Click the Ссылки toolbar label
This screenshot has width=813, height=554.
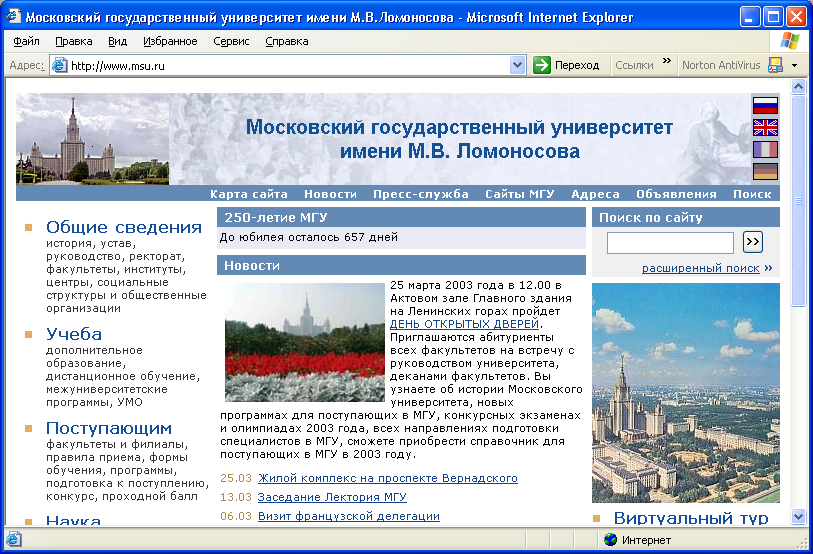pos(634,65)
